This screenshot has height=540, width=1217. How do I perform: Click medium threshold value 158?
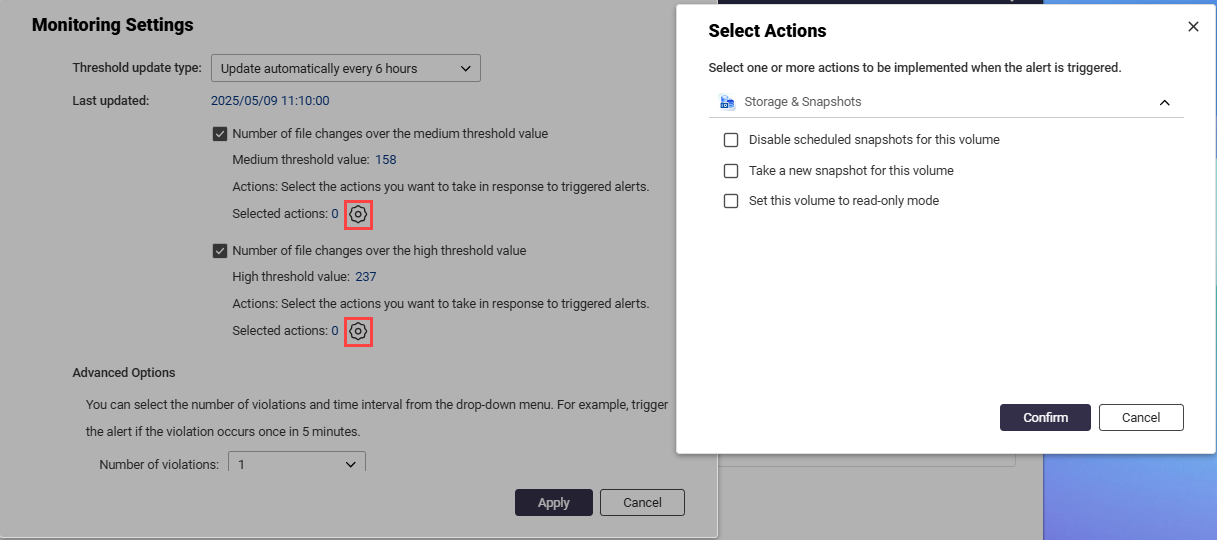pos(386,160)
